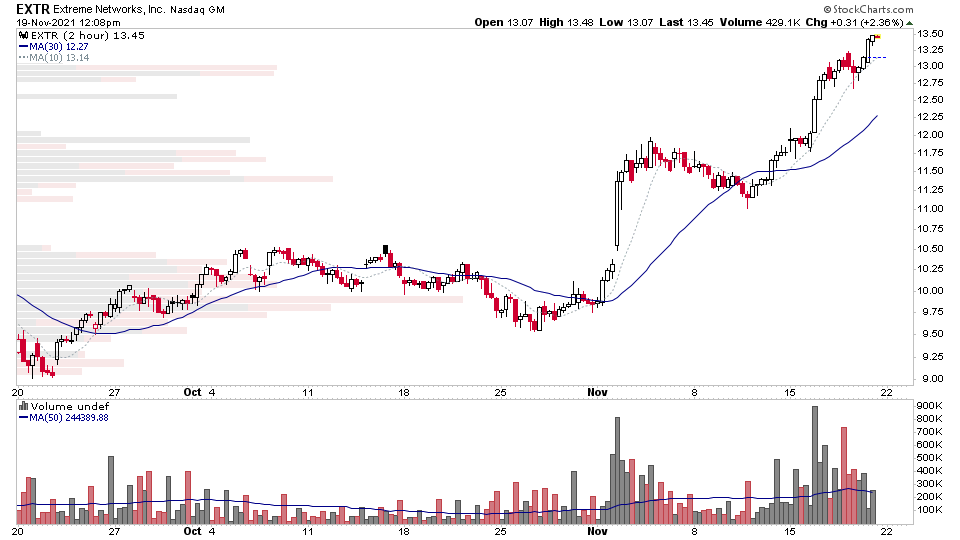Click the Volume undef legend label

(70, 407)
